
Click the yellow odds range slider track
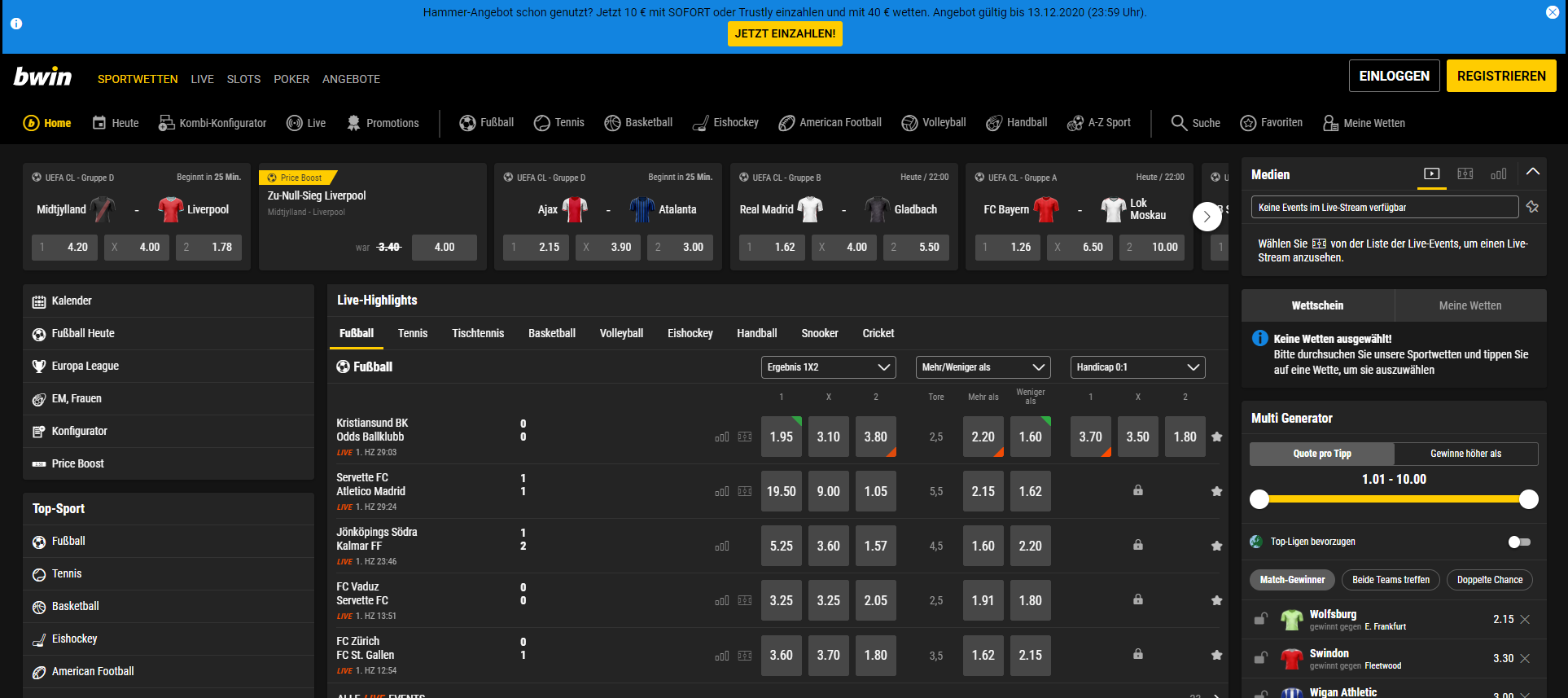[1394, 499]
